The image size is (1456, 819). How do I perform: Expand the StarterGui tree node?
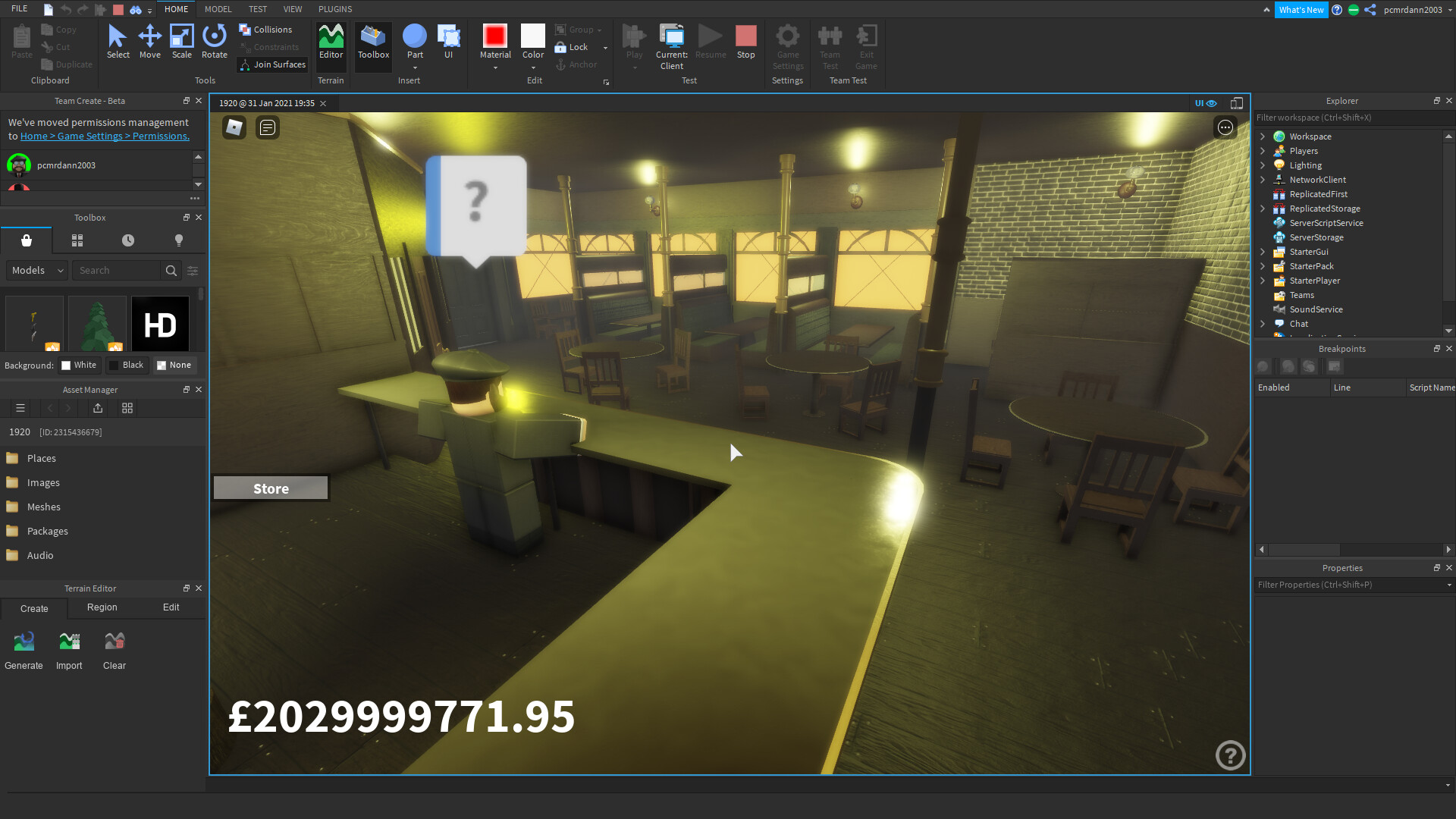(1263, 252)
